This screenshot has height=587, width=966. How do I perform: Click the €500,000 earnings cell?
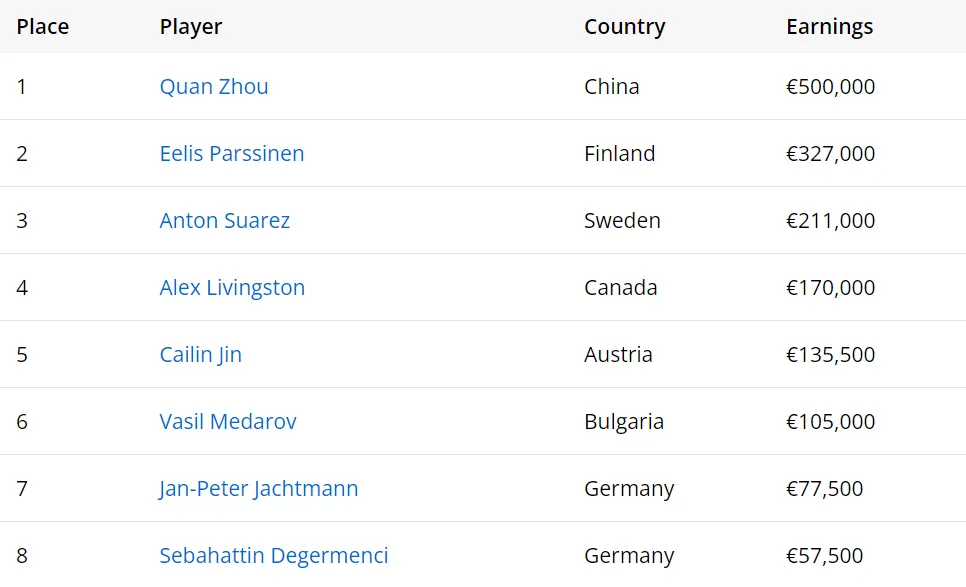[831, 87]
